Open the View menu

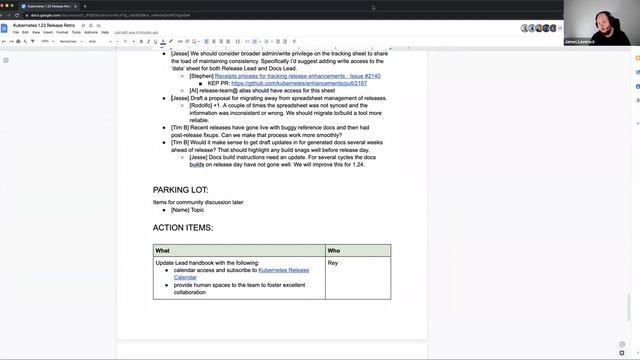point(36,32)
